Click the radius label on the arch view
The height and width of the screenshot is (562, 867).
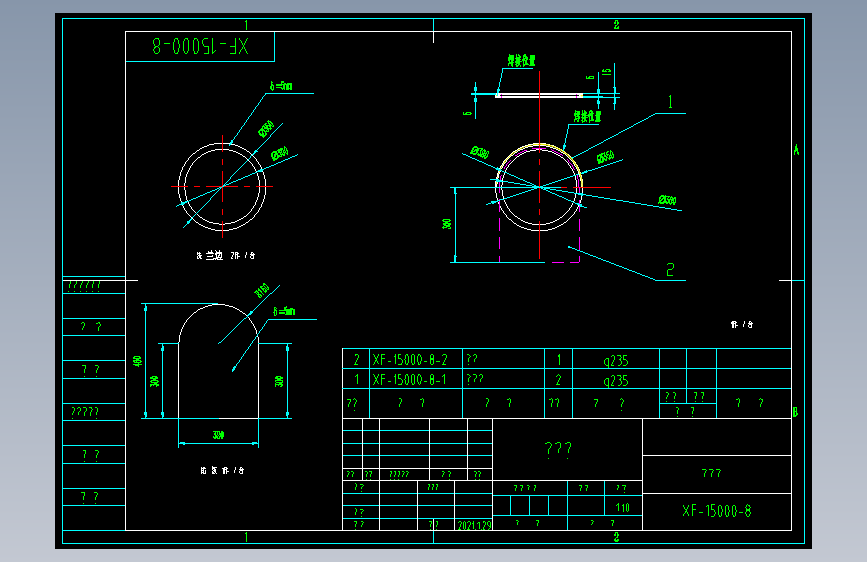262,290
